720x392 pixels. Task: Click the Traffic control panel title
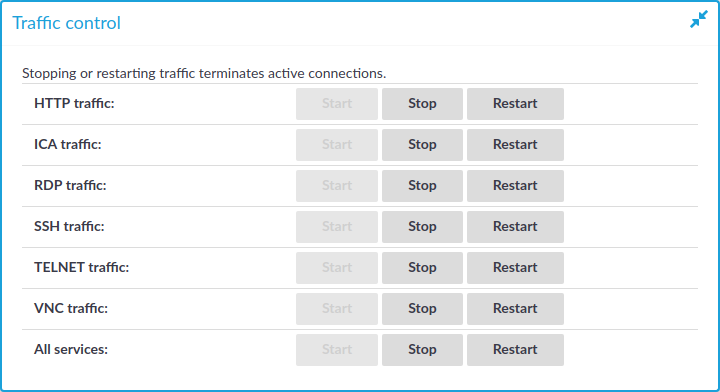pyautogui.click(x=67, y=23)
